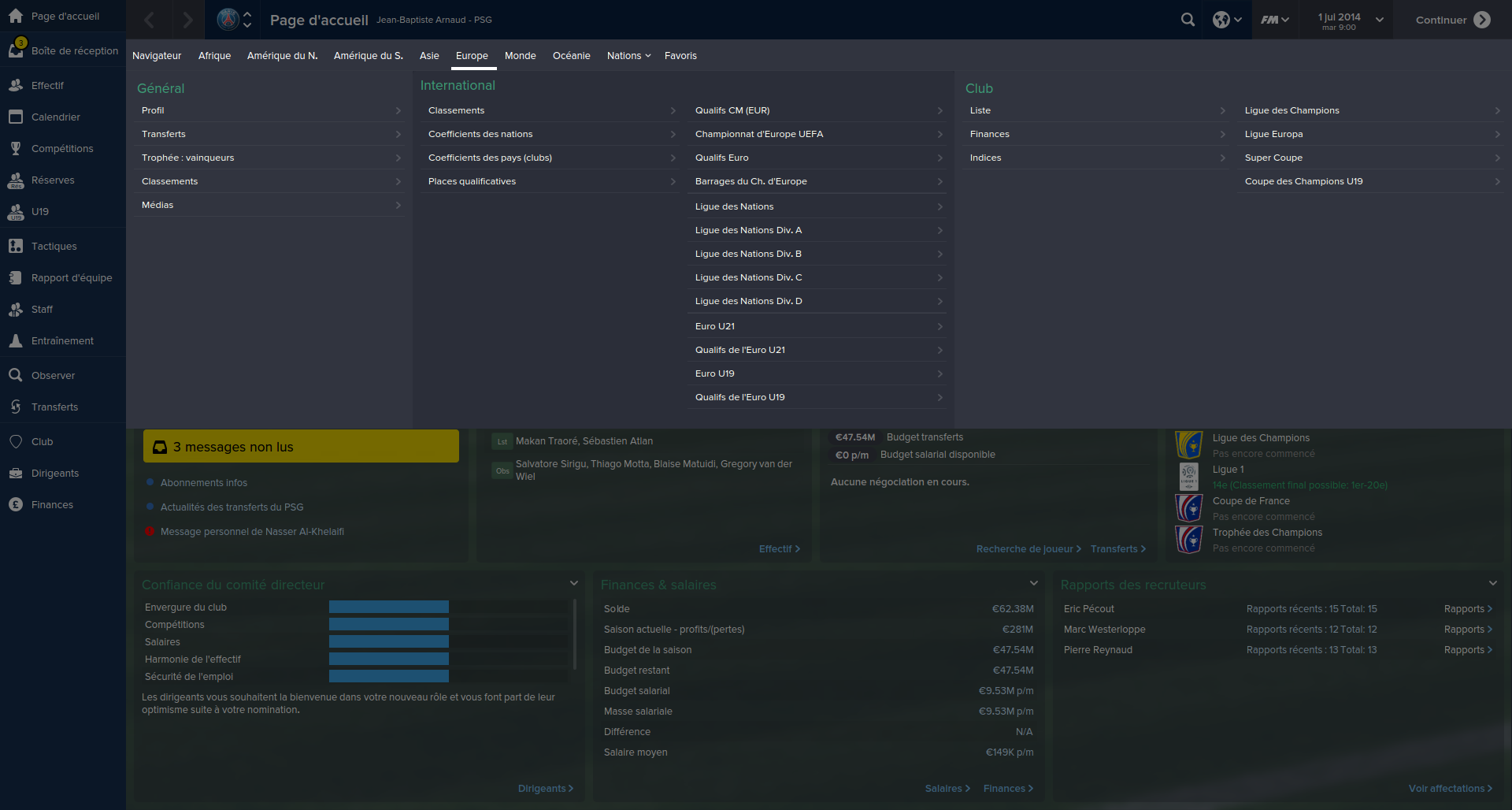Go back with the left arrow
Image resolution: width=1512 pixels, height=810 pixels.
[x=150, y=20]
